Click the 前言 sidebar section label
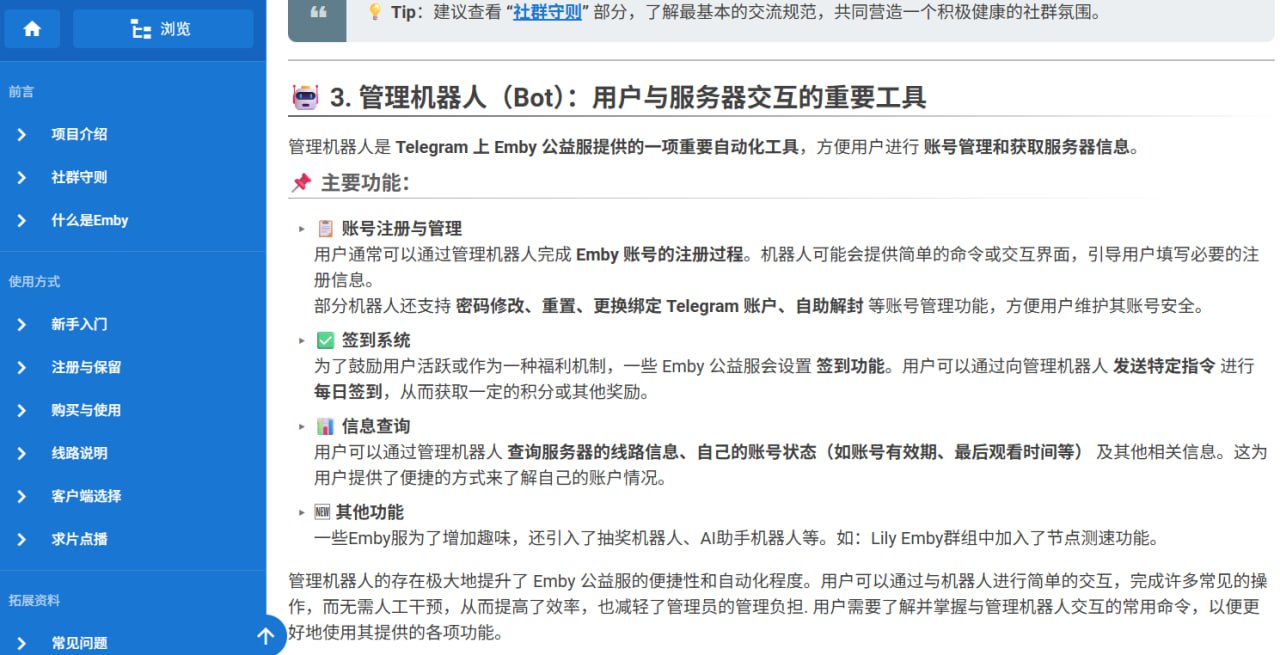 [x=21, y=91]
